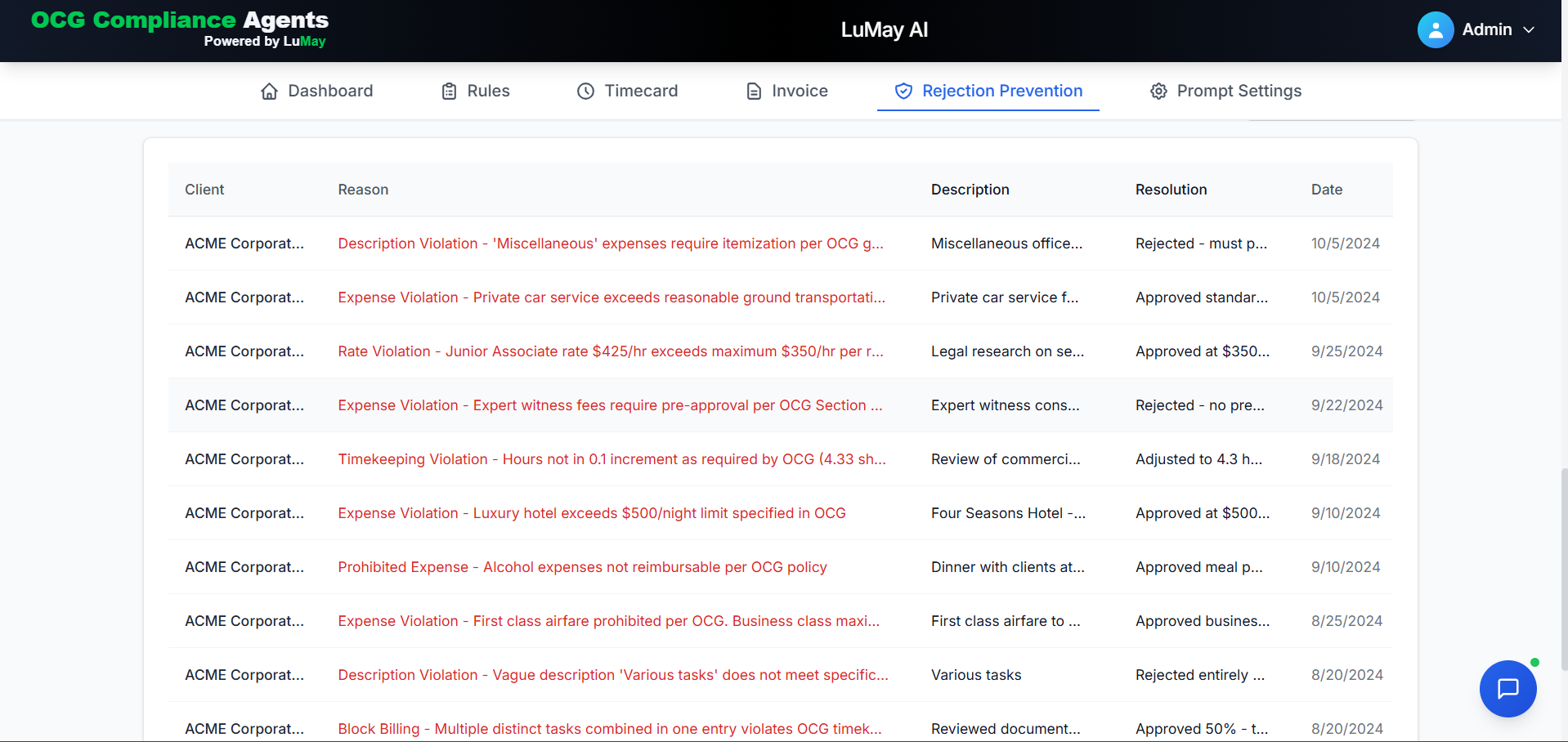The width and height of the screenshot is (1568, 742).
Task: Click the OCG Compliance Agents logo
Action: [180, 29]
